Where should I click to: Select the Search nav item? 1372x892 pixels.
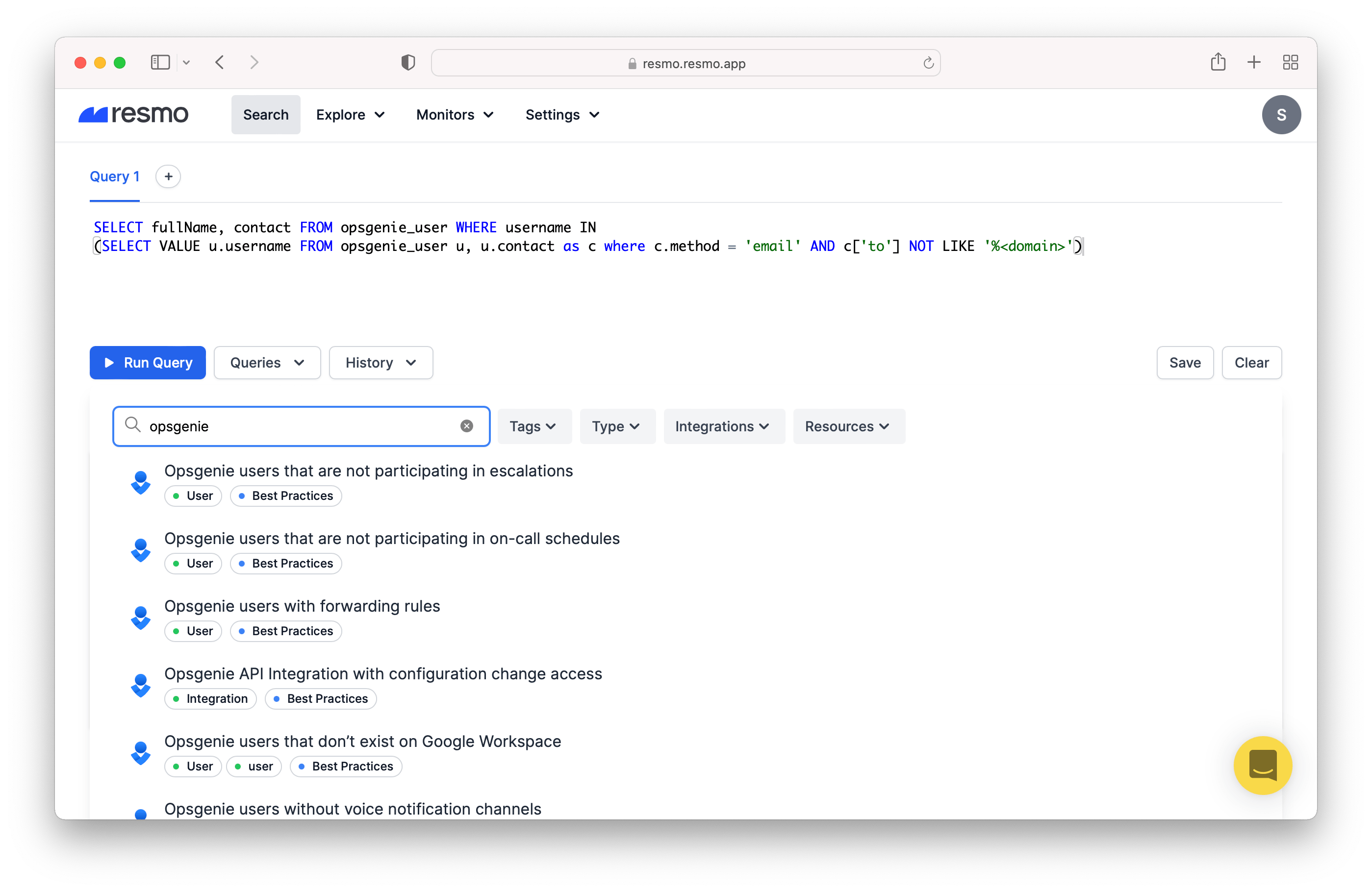point(266,115)
